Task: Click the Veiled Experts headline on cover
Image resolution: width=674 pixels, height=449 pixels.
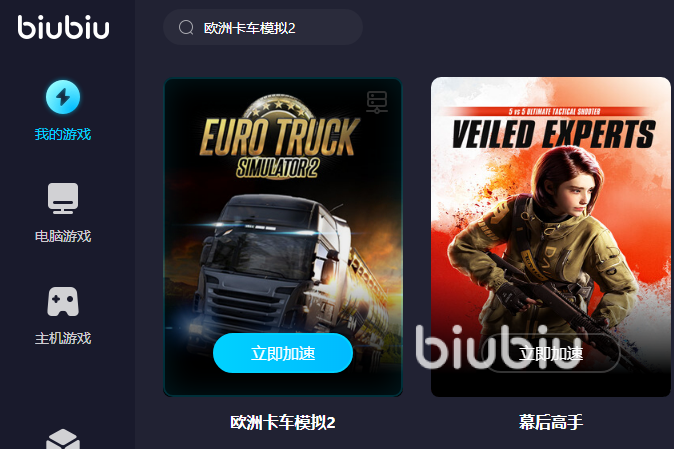Action: coord(554,134)
